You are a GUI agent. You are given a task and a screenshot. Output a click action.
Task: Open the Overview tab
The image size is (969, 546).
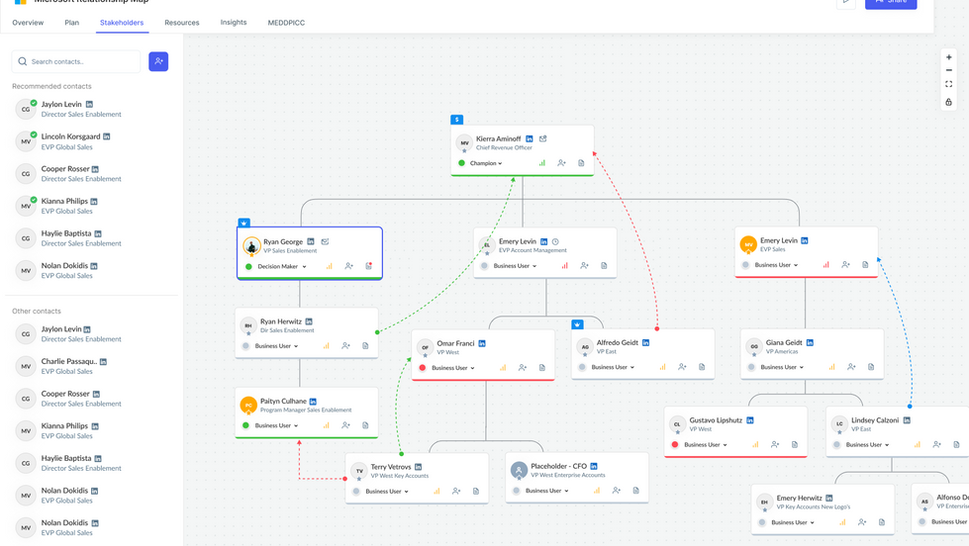point(28,22)
